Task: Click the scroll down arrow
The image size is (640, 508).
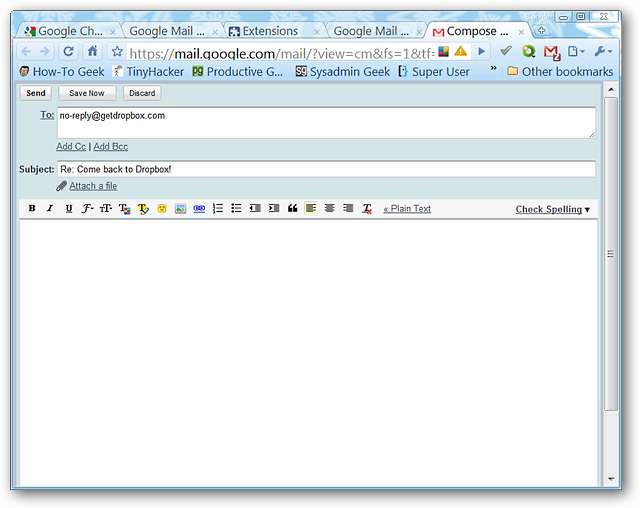Action: click(611, 479)
